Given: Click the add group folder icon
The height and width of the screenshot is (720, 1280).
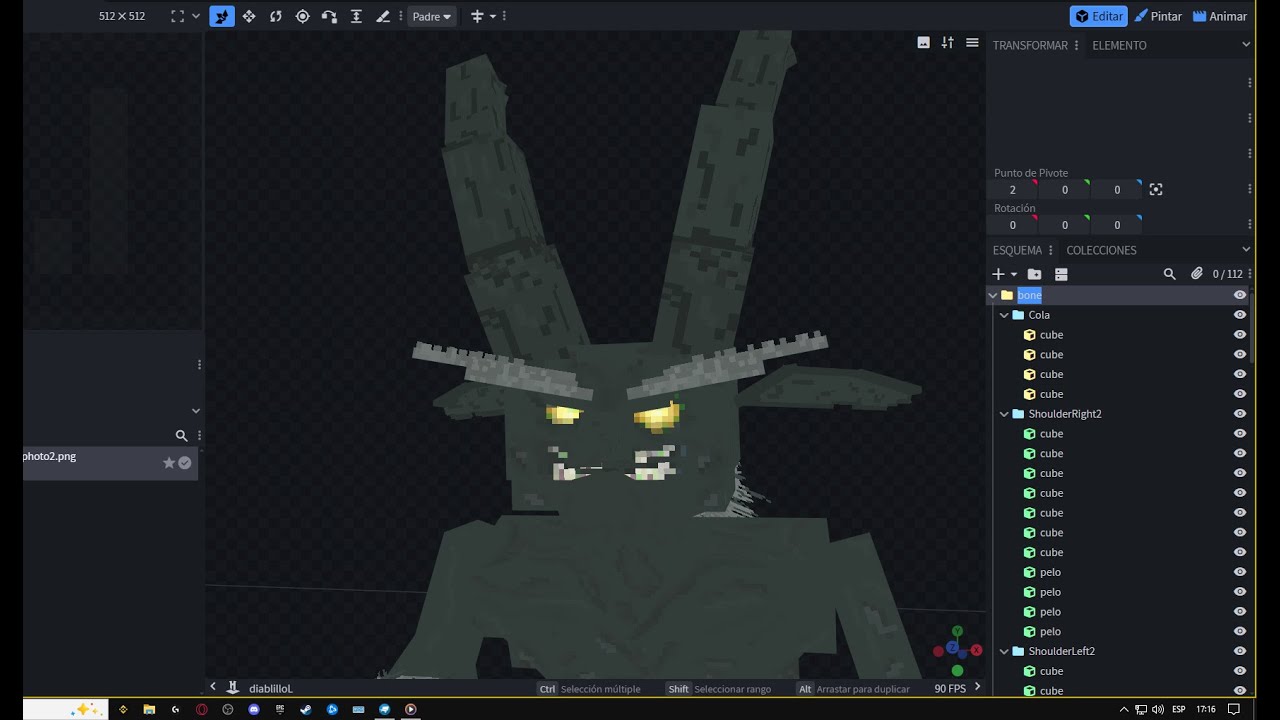Looking at the screenshot, I should click(1034, 274).
